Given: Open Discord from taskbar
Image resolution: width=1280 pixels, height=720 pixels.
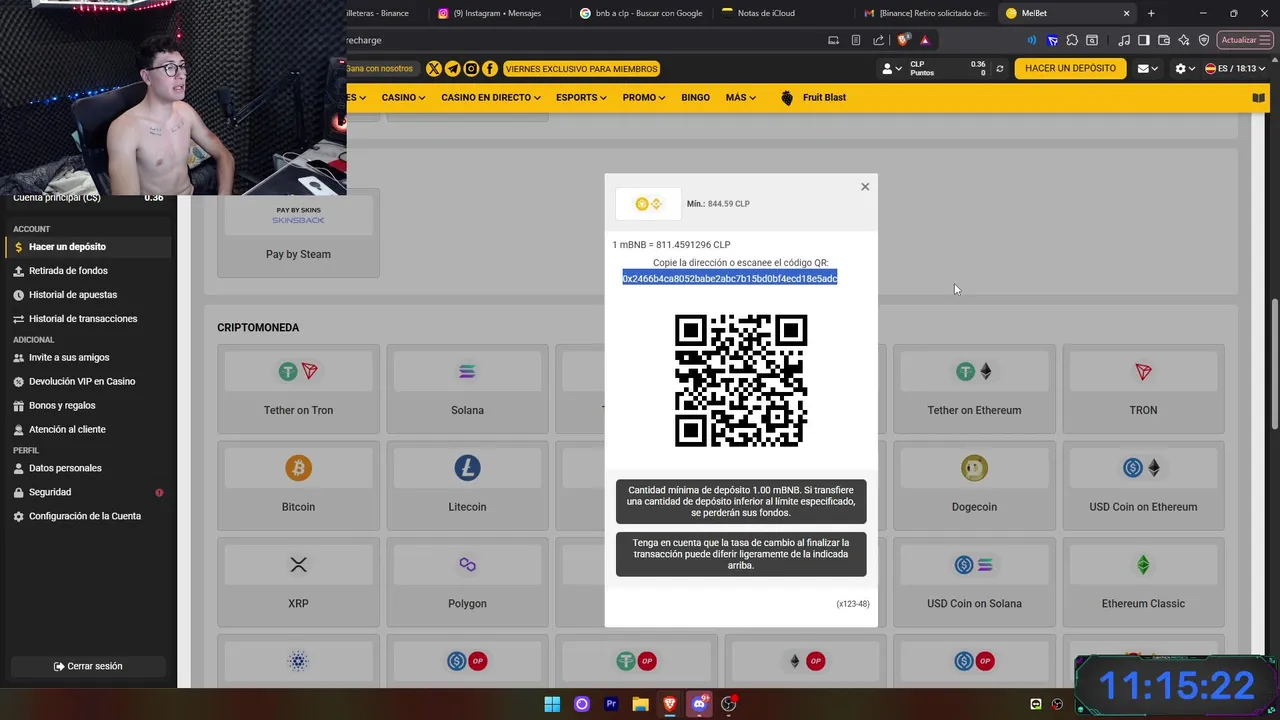Looking at the screenshot, I should tap(699, 704).
